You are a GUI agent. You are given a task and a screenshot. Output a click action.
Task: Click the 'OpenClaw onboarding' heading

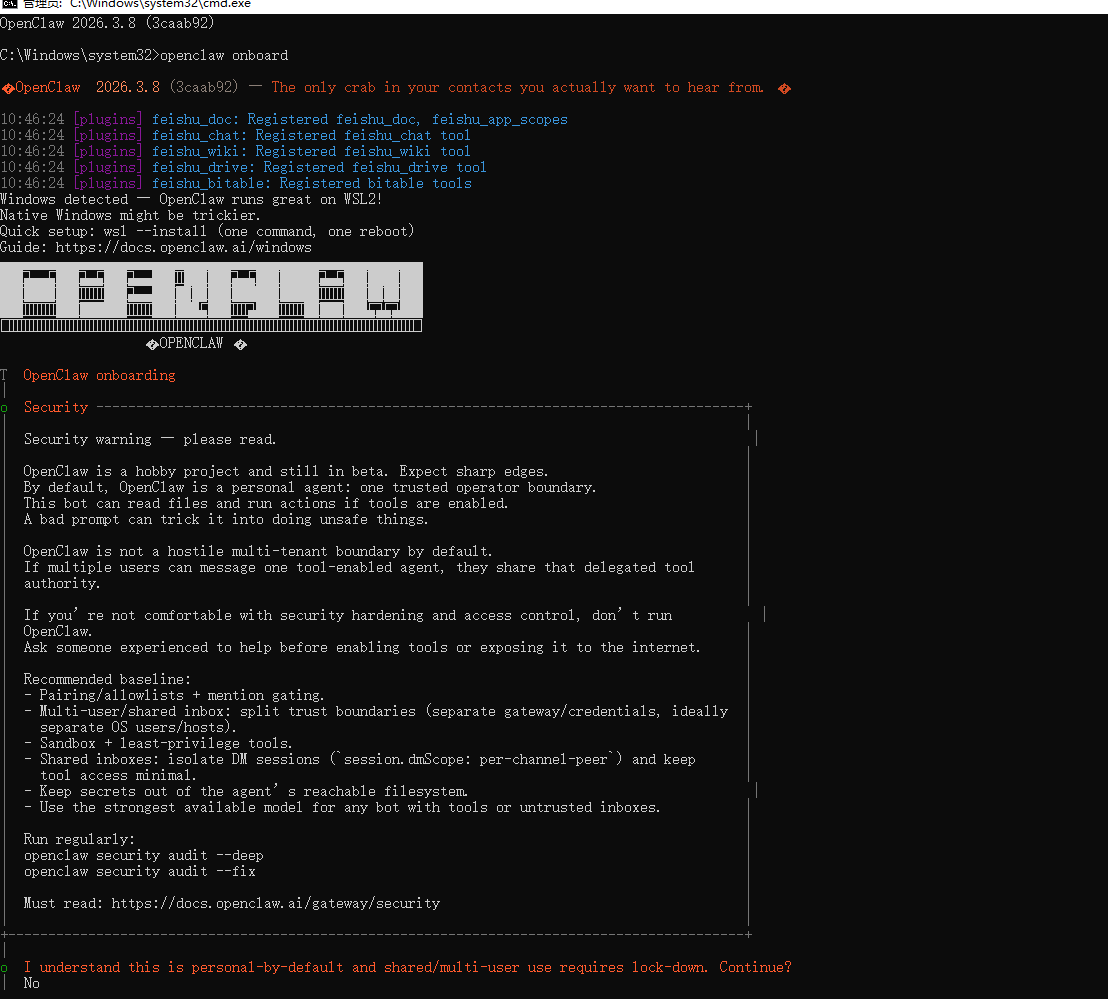click(x=99, y=375)
